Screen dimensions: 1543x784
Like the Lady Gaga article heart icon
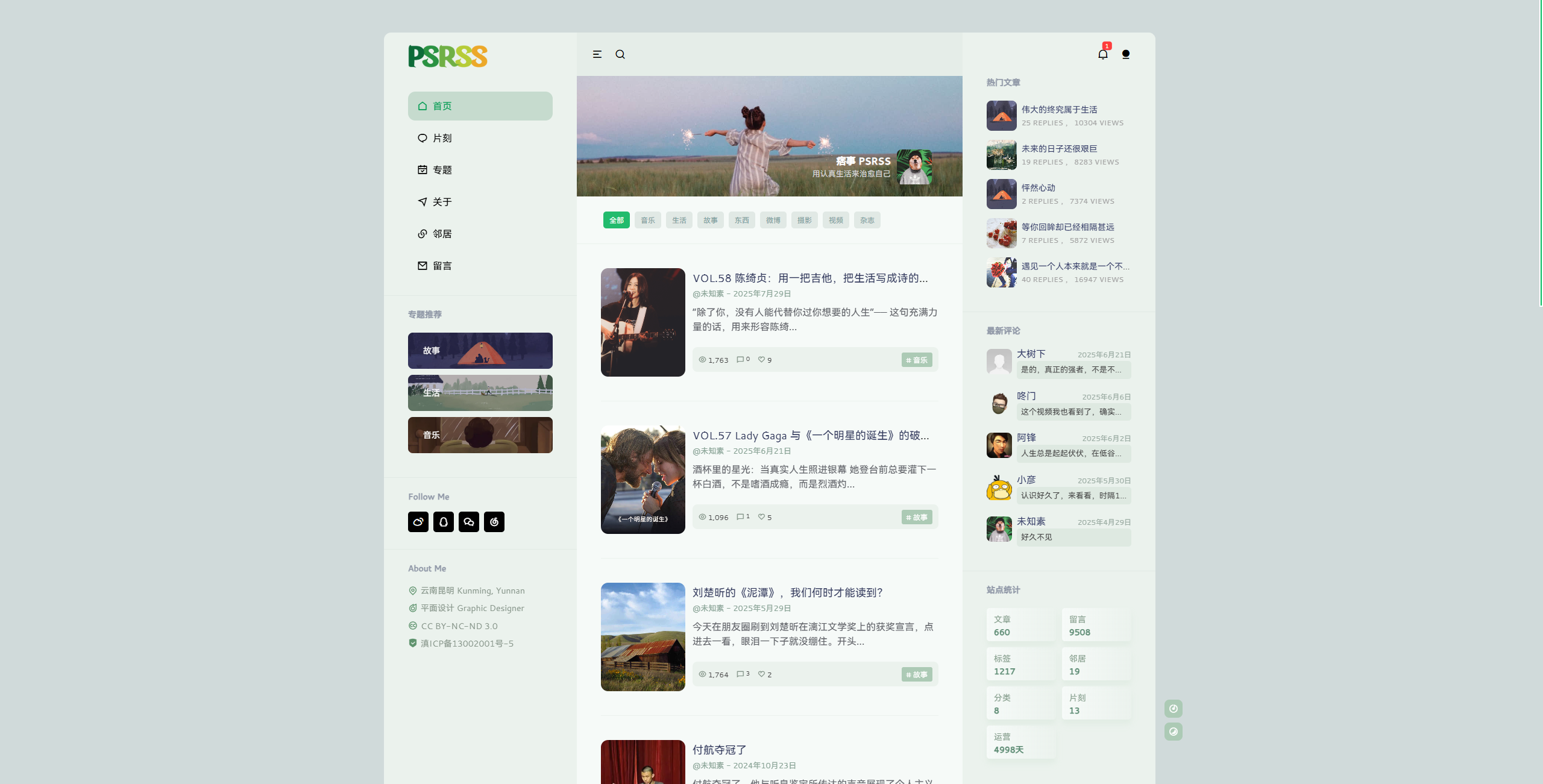762,516
